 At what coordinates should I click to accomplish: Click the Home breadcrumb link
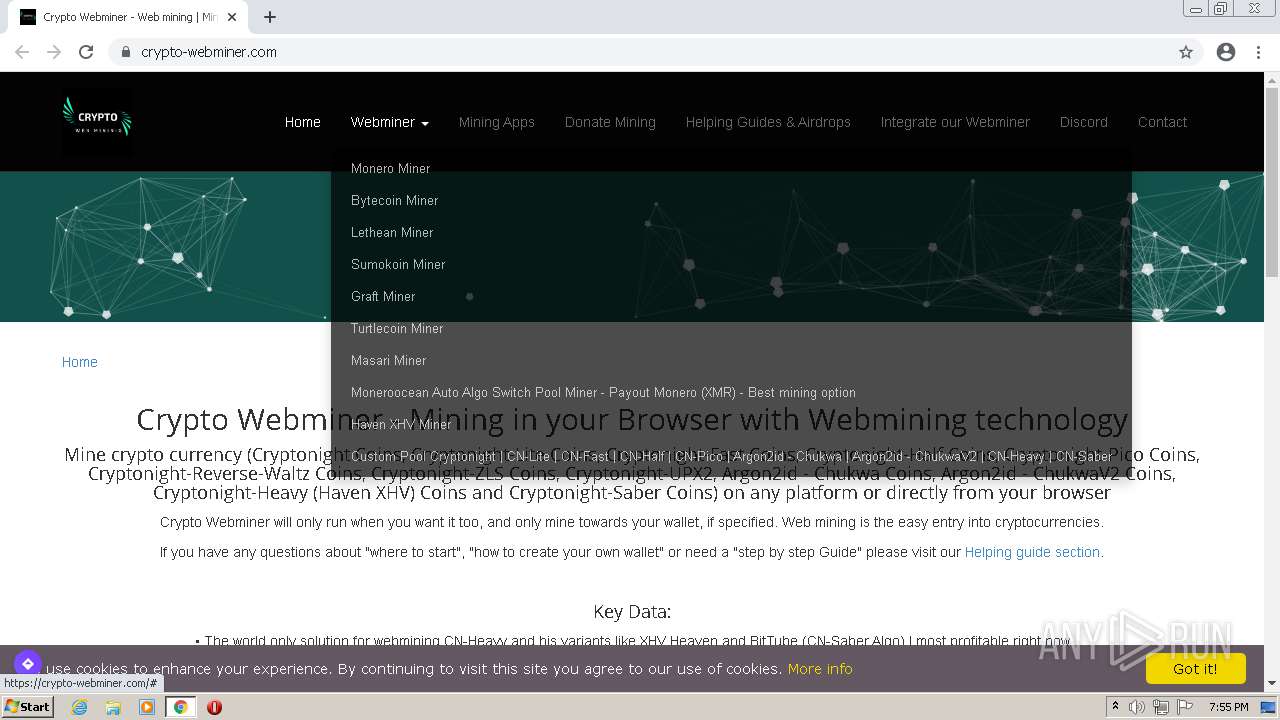tap(80, 362)
